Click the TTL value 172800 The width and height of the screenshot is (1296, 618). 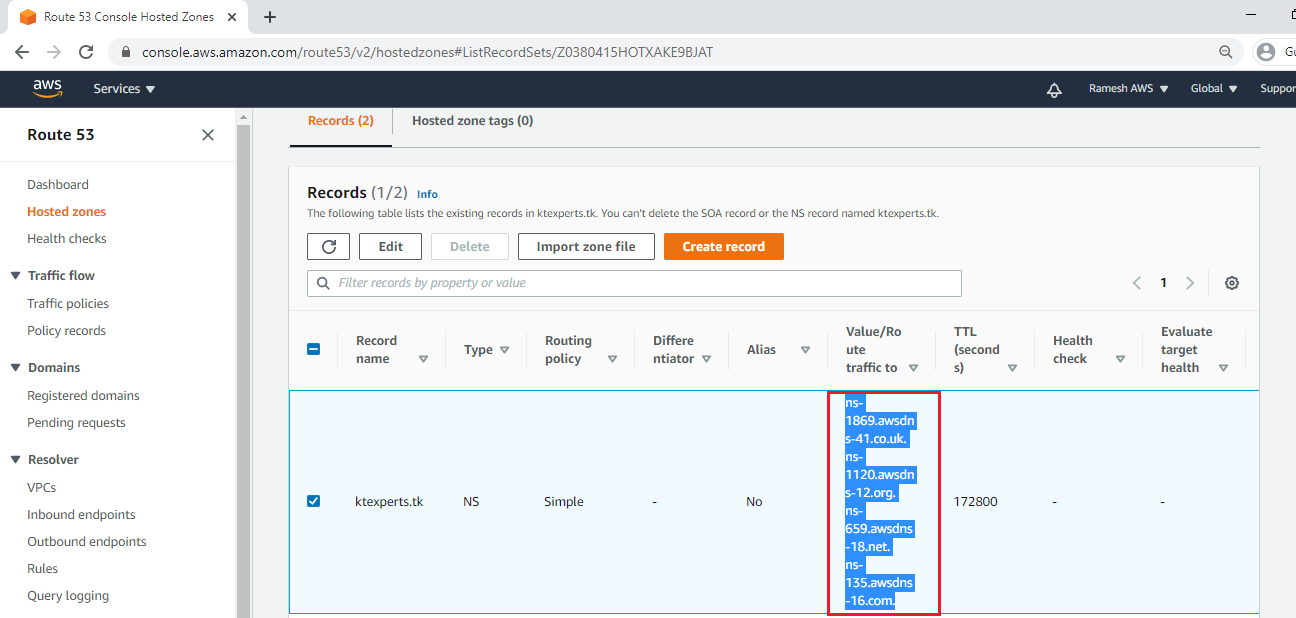(975, 502)
